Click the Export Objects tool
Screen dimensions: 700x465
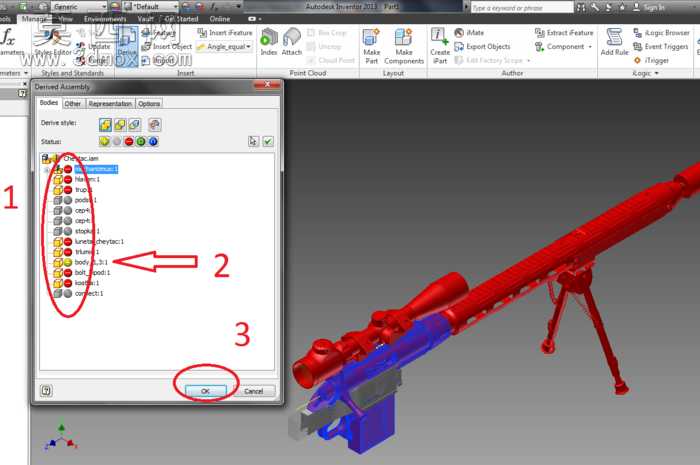click(482, 46)
